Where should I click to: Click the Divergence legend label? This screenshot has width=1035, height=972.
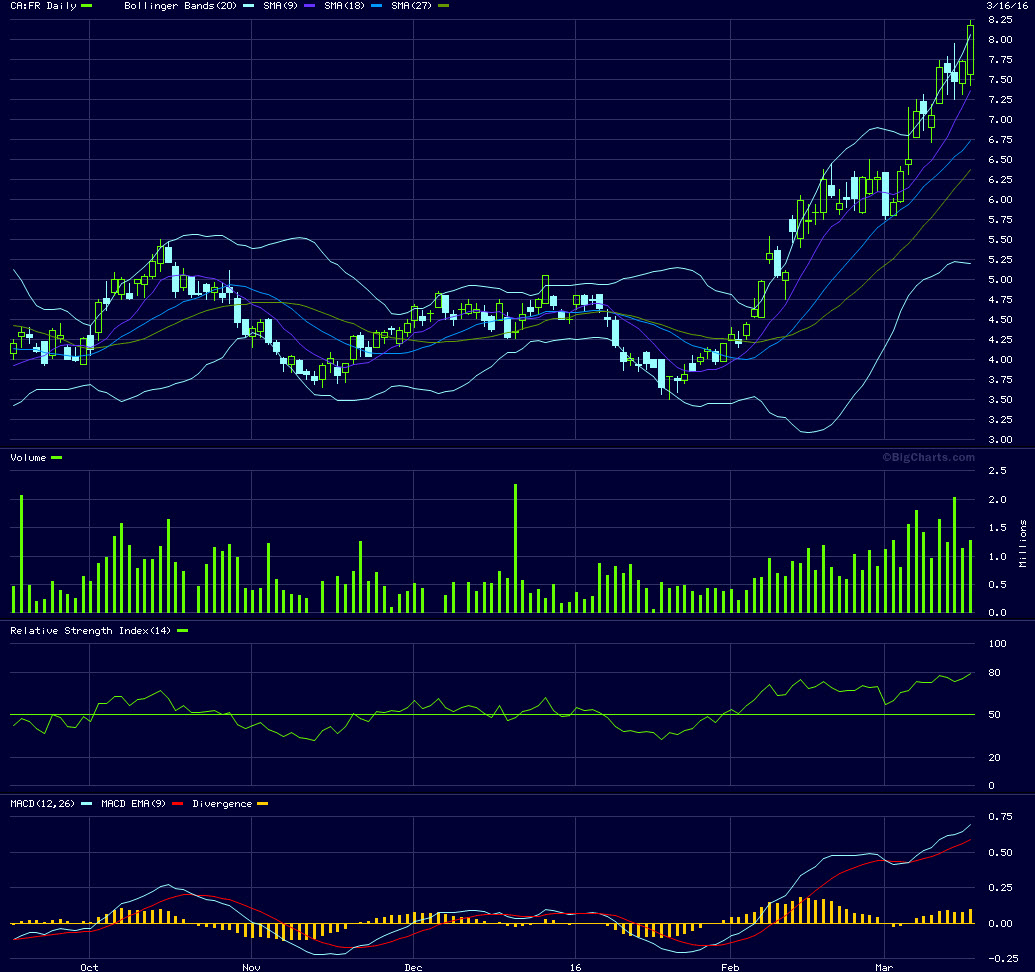(222, 804)
